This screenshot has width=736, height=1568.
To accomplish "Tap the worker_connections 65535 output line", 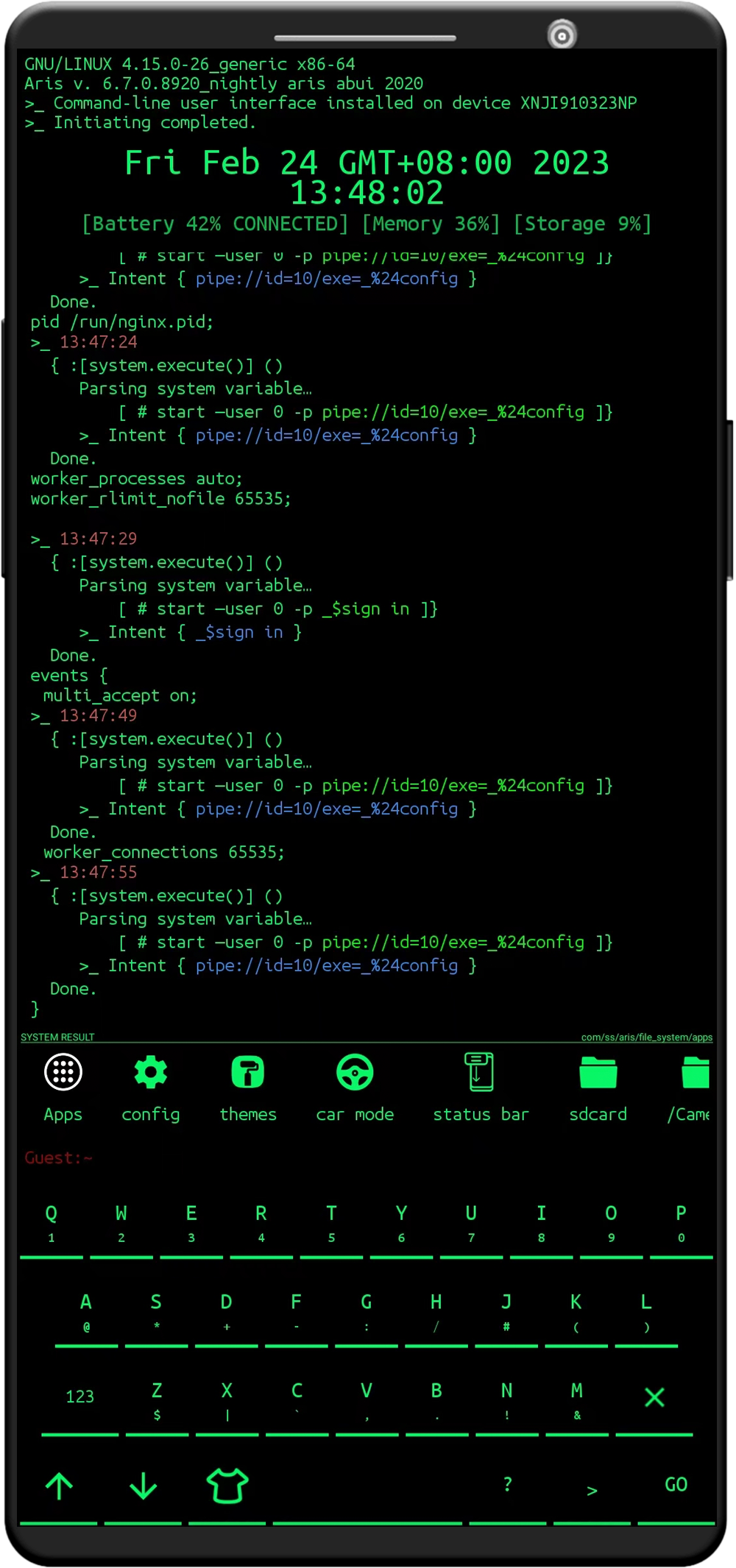I will pyautogui.click(x=164, y=852).
